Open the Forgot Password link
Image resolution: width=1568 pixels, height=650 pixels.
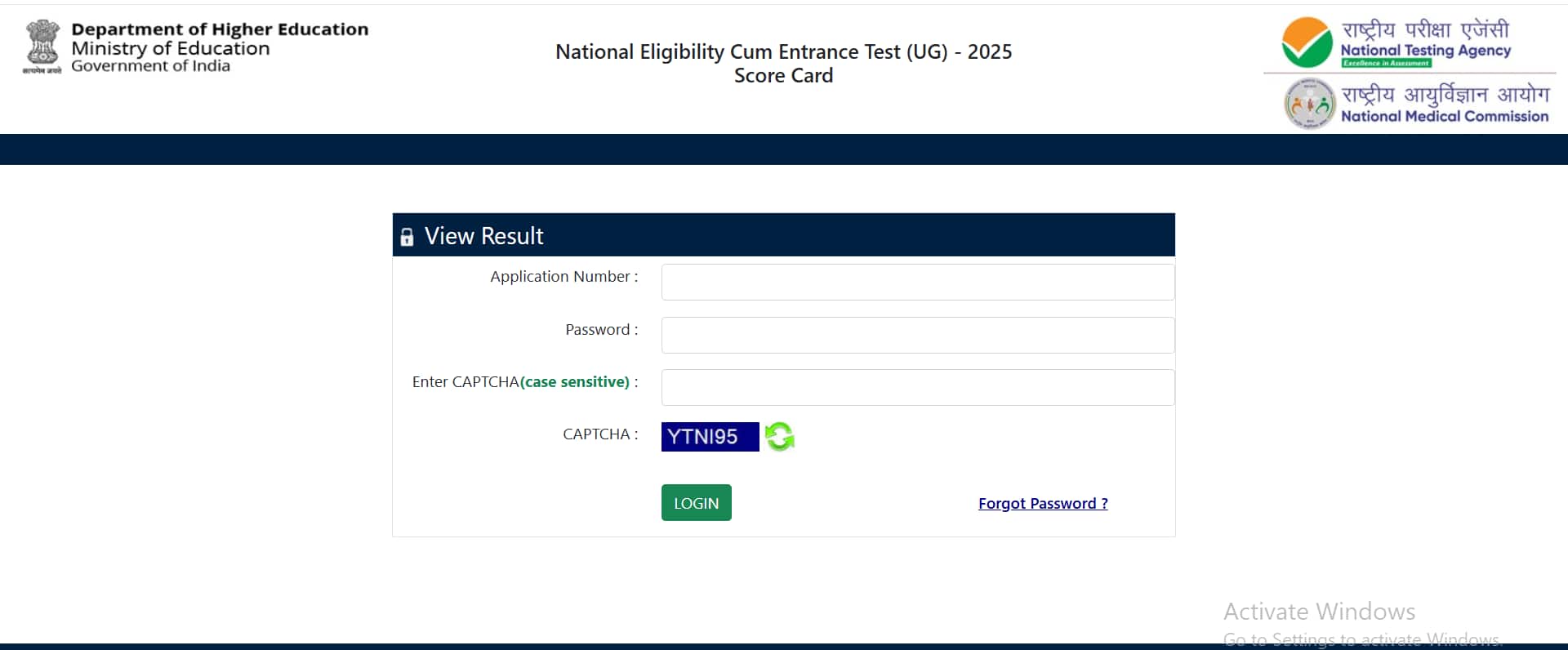coord(1043,504)
